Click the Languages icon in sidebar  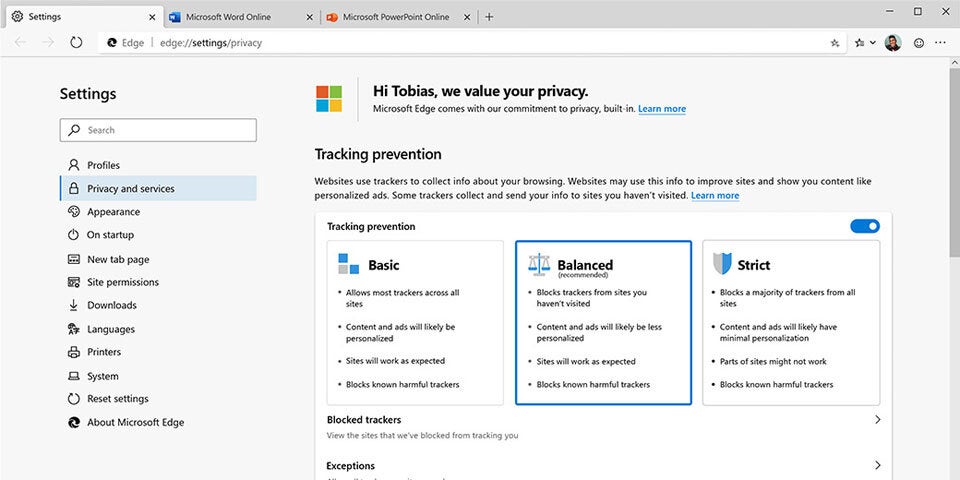(73, 329)
